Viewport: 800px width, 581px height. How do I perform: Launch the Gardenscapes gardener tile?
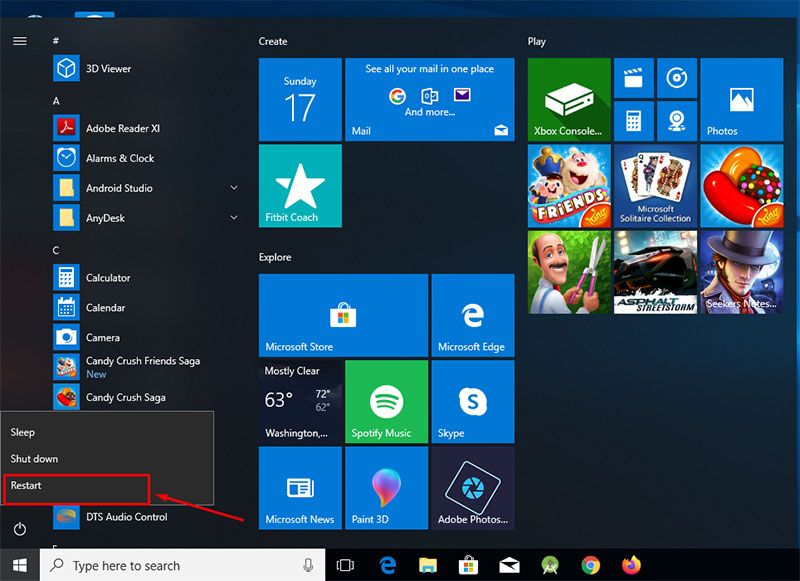pyautogui.click(x=569, y=272)
